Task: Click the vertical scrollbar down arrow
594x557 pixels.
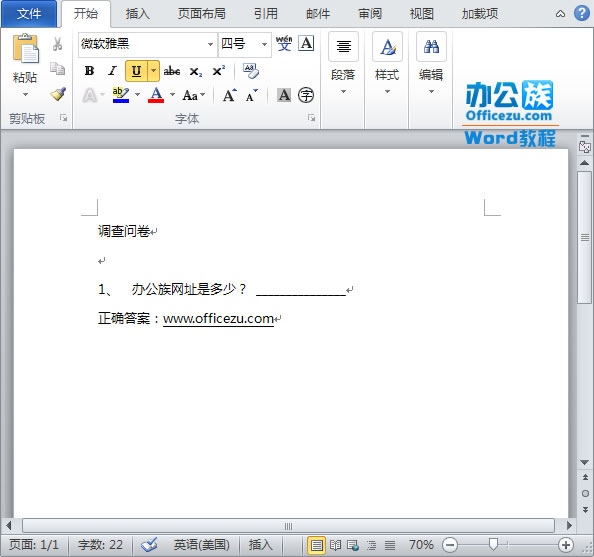Action: (585, 462)
